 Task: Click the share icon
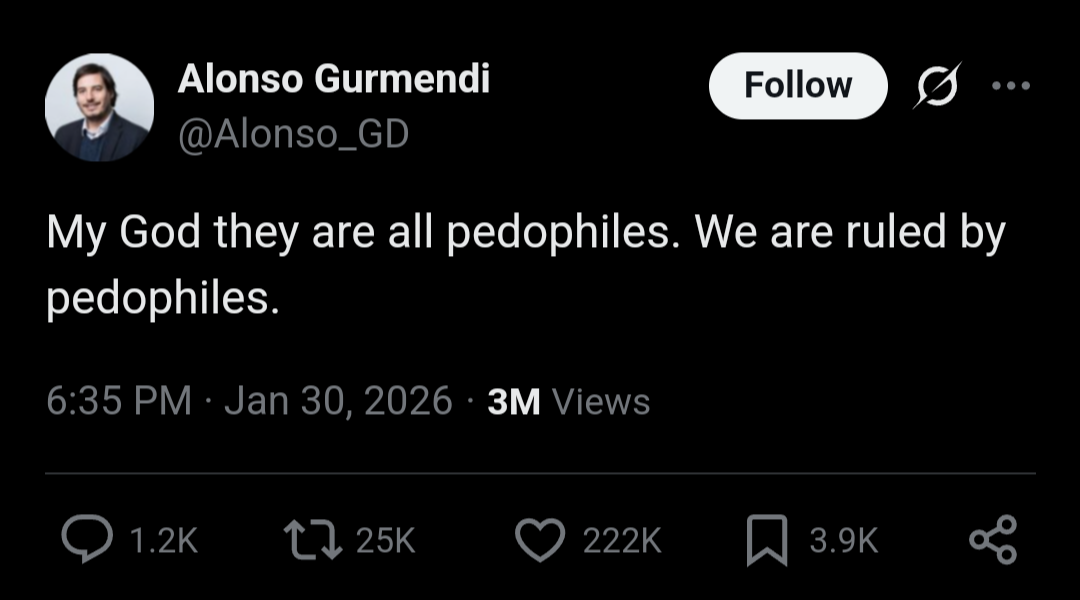(993, 540)
